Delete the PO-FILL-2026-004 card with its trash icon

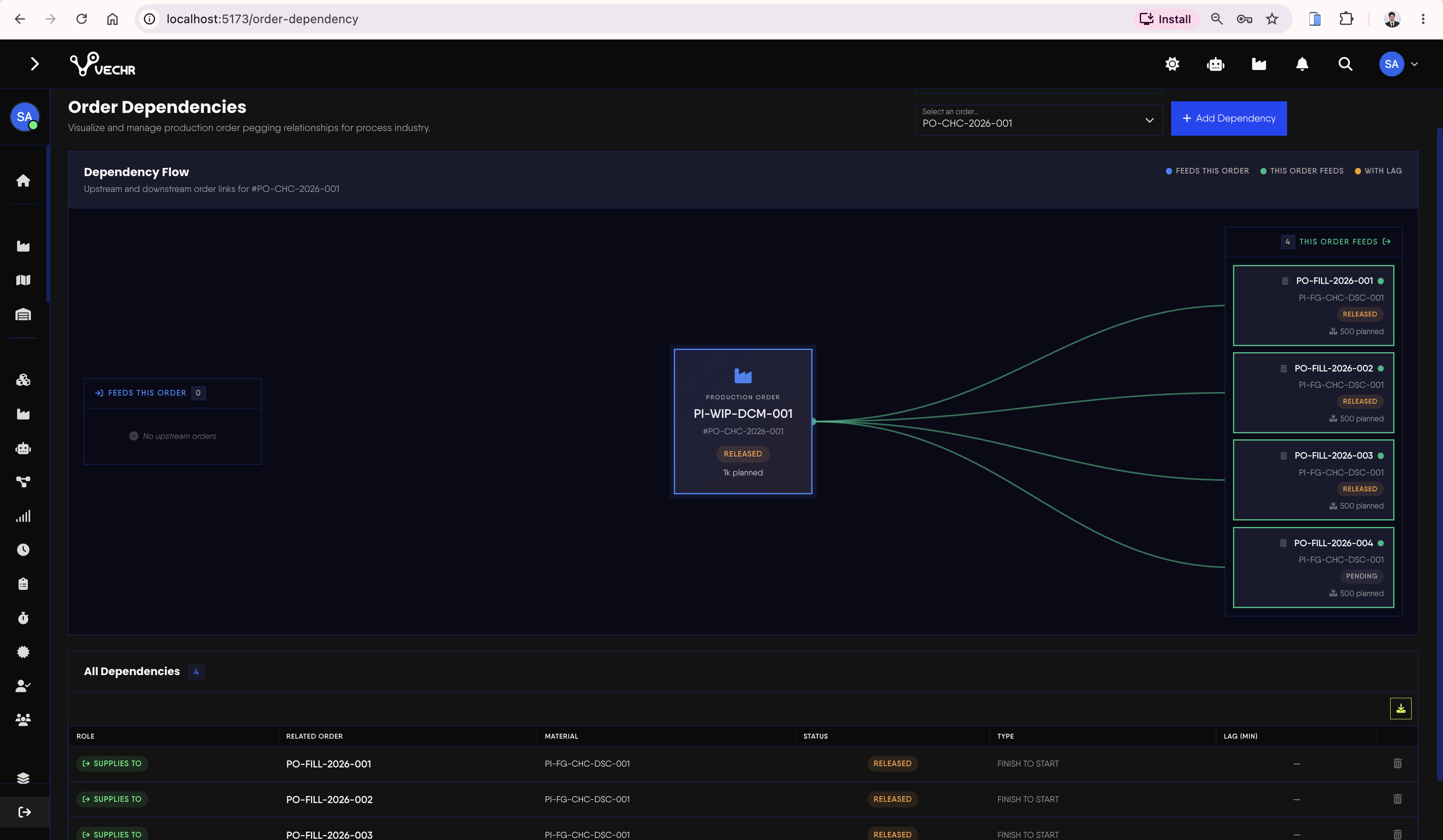tap(1283, 543)
